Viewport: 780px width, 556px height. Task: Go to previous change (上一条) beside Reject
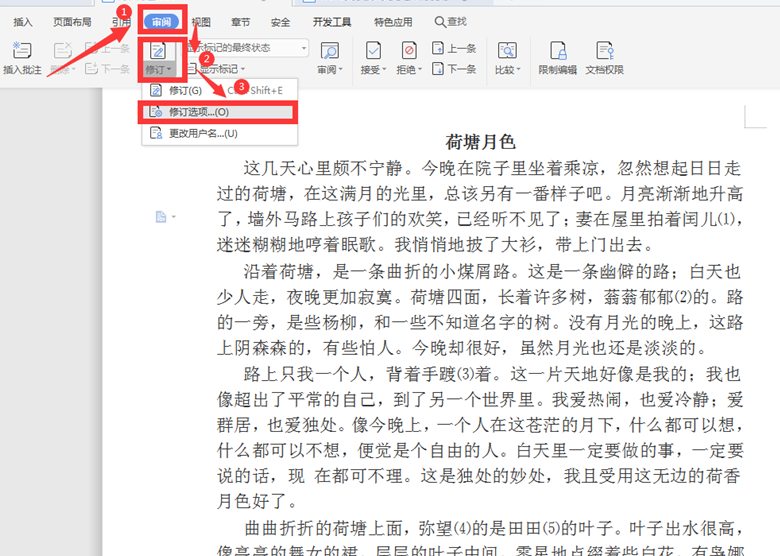pos(454,48)
